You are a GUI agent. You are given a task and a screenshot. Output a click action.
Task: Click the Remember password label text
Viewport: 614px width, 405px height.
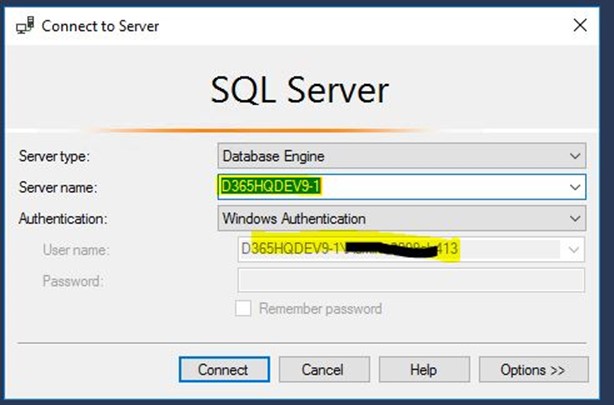[x=320, y=309]
